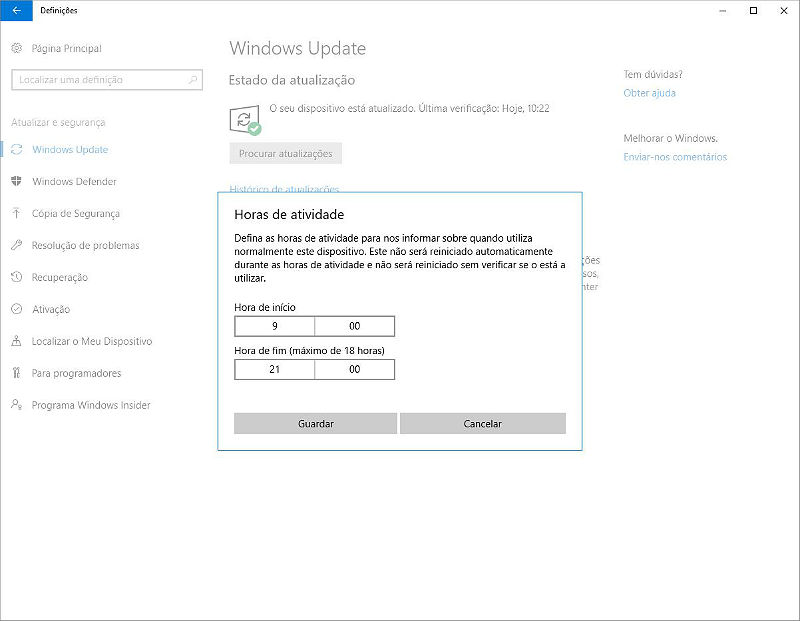Image resolution: width=800 pixels, height=621 pixels.
Task: Click the Hora de fim (máximo de 18 horas) label
Action: [309, 351]
